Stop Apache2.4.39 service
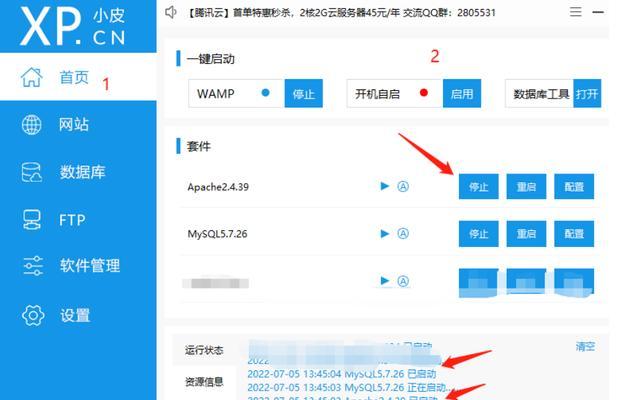 tap(478, 187)
